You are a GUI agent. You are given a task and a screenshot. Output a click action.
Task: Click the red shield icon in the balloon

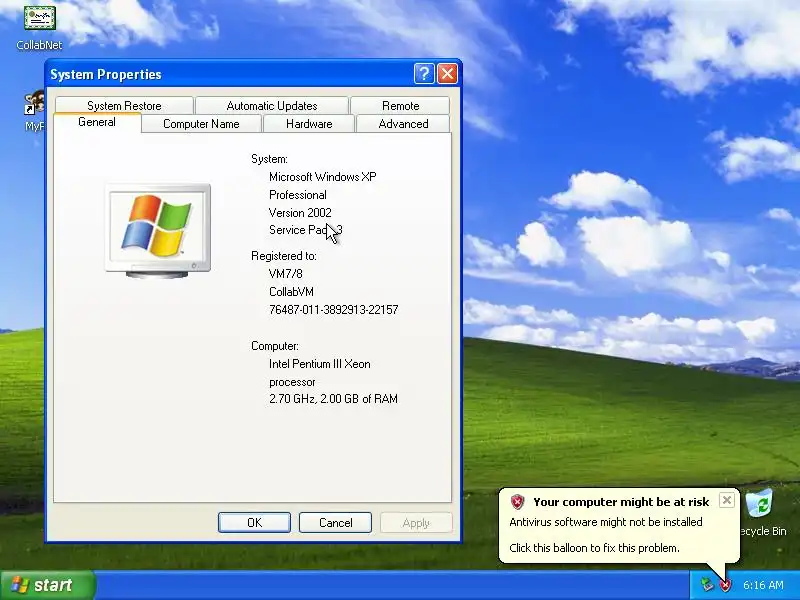517,502
